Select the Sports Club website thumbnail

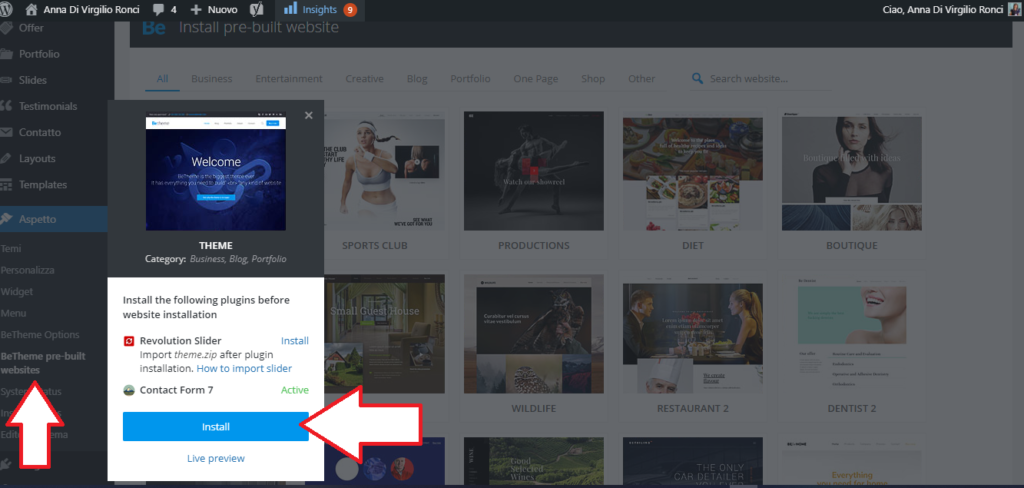point(384,171)
